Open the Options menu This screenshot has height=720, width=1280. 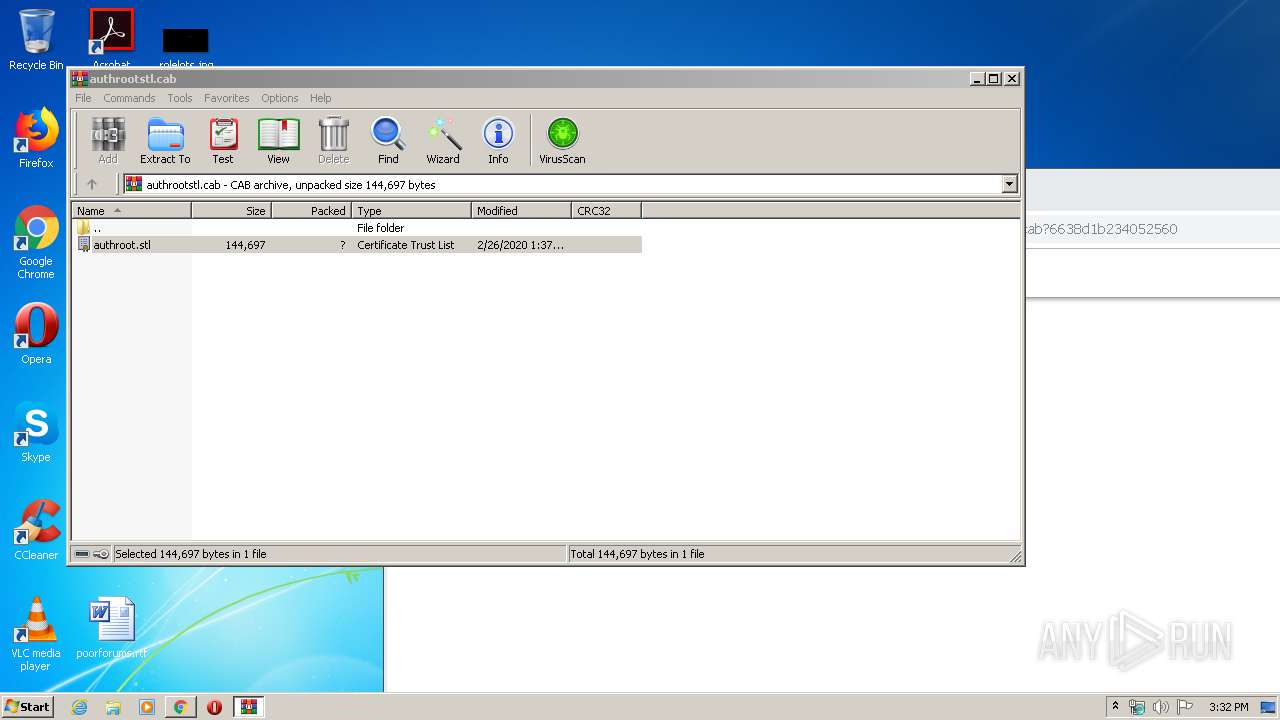(280, 98)
